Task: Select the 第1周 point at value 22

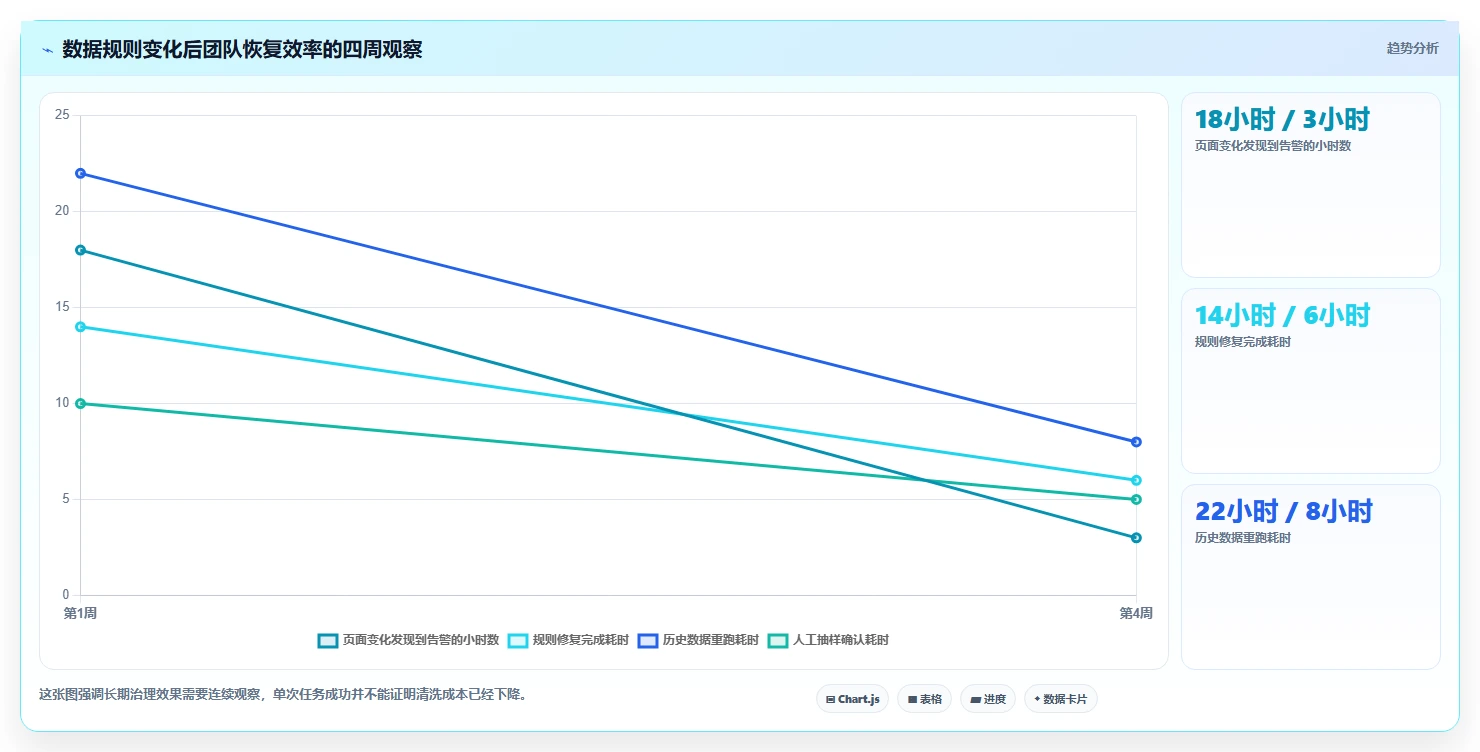Action: [x=80, y=173]
